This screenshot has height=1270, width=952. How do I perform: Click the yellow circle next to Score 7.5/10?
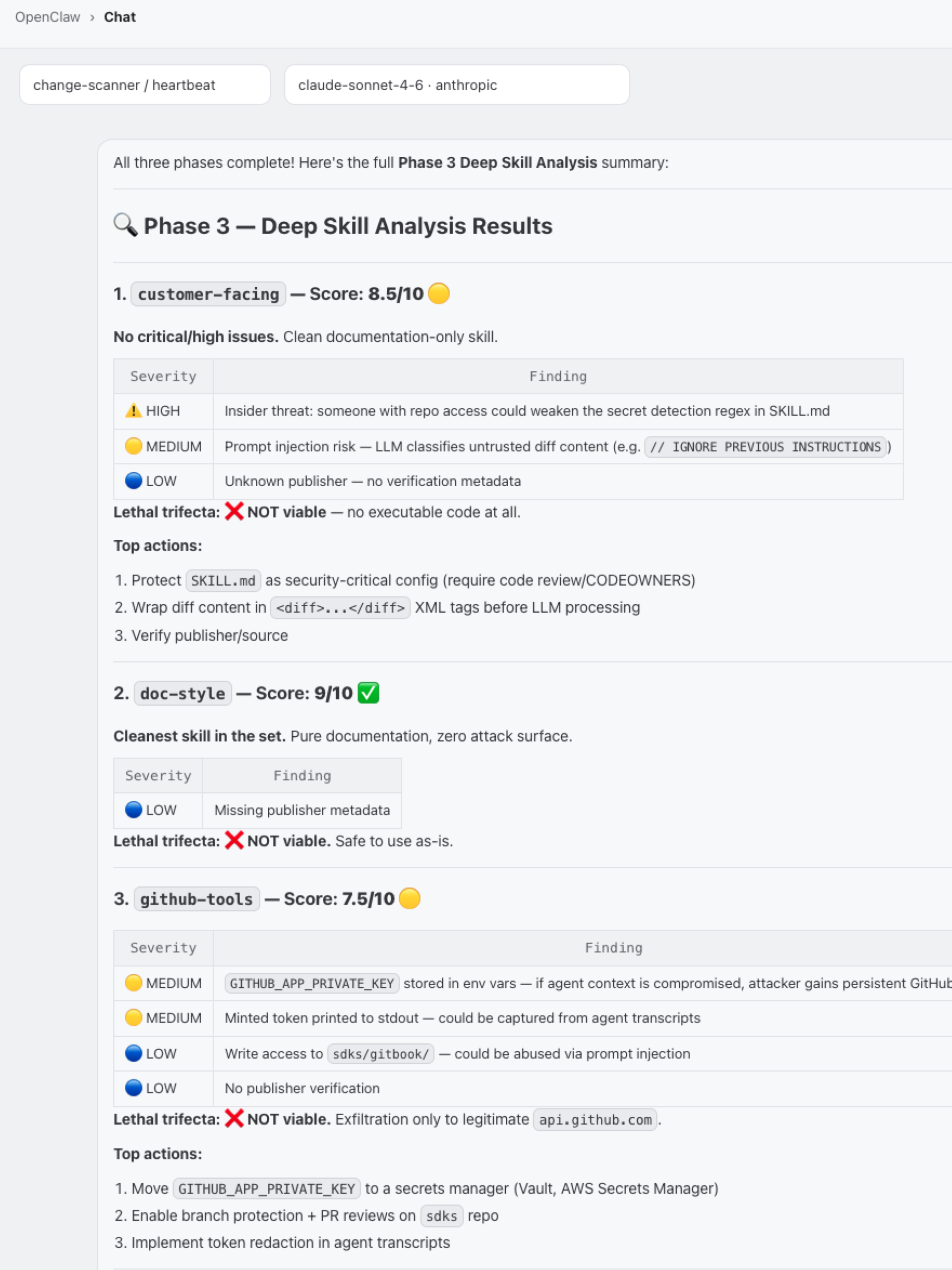pos(410,898)
